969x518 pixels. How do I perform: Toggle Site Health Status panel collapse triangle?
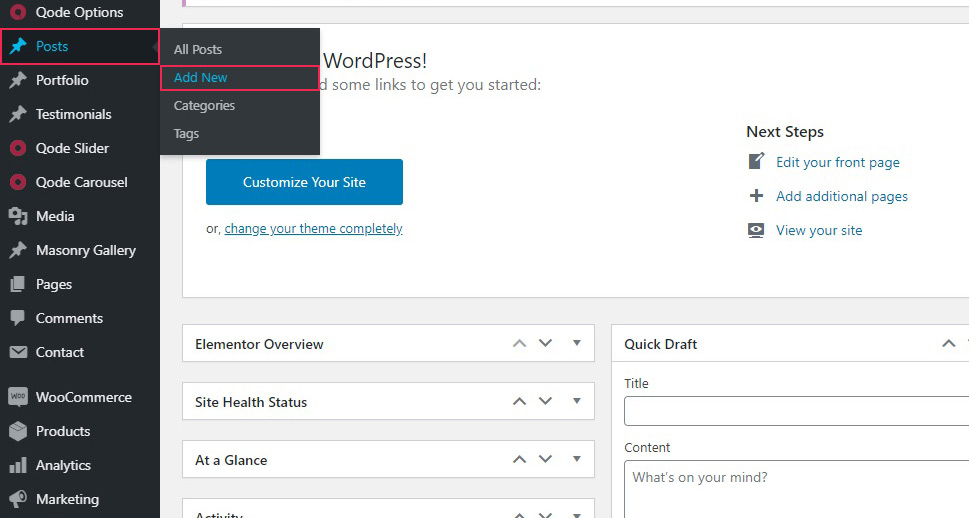[x=577, y=401]
